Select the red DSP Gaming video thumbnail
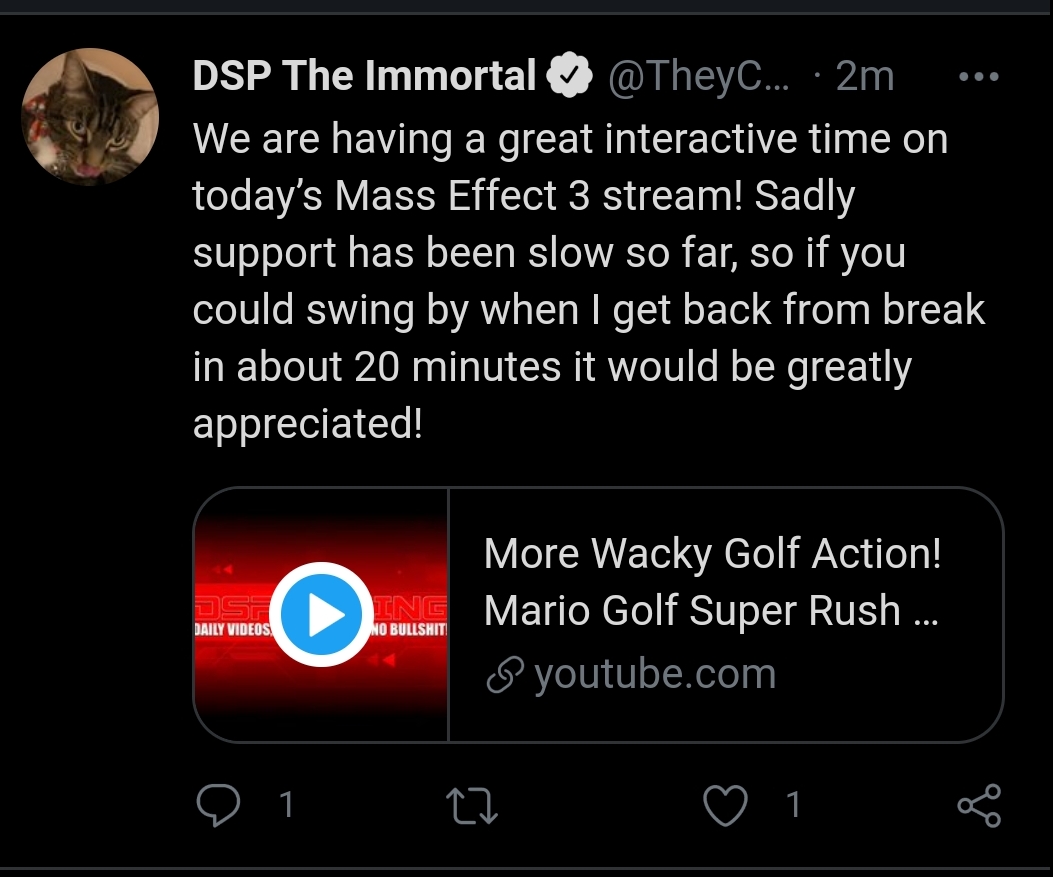1053x877 pixels. (321, 614)
